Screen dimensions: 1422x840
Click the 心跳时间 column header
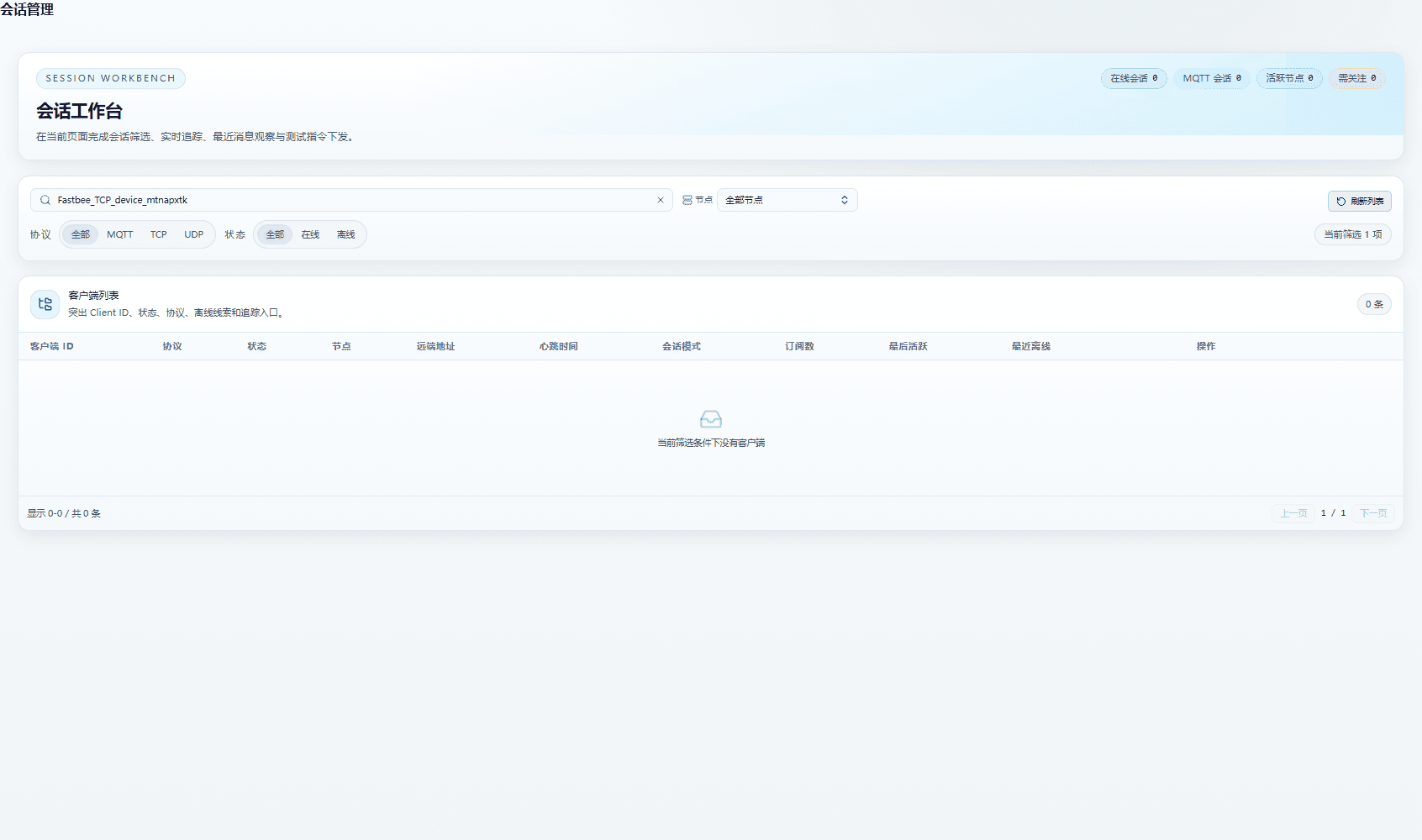[559, 346]
